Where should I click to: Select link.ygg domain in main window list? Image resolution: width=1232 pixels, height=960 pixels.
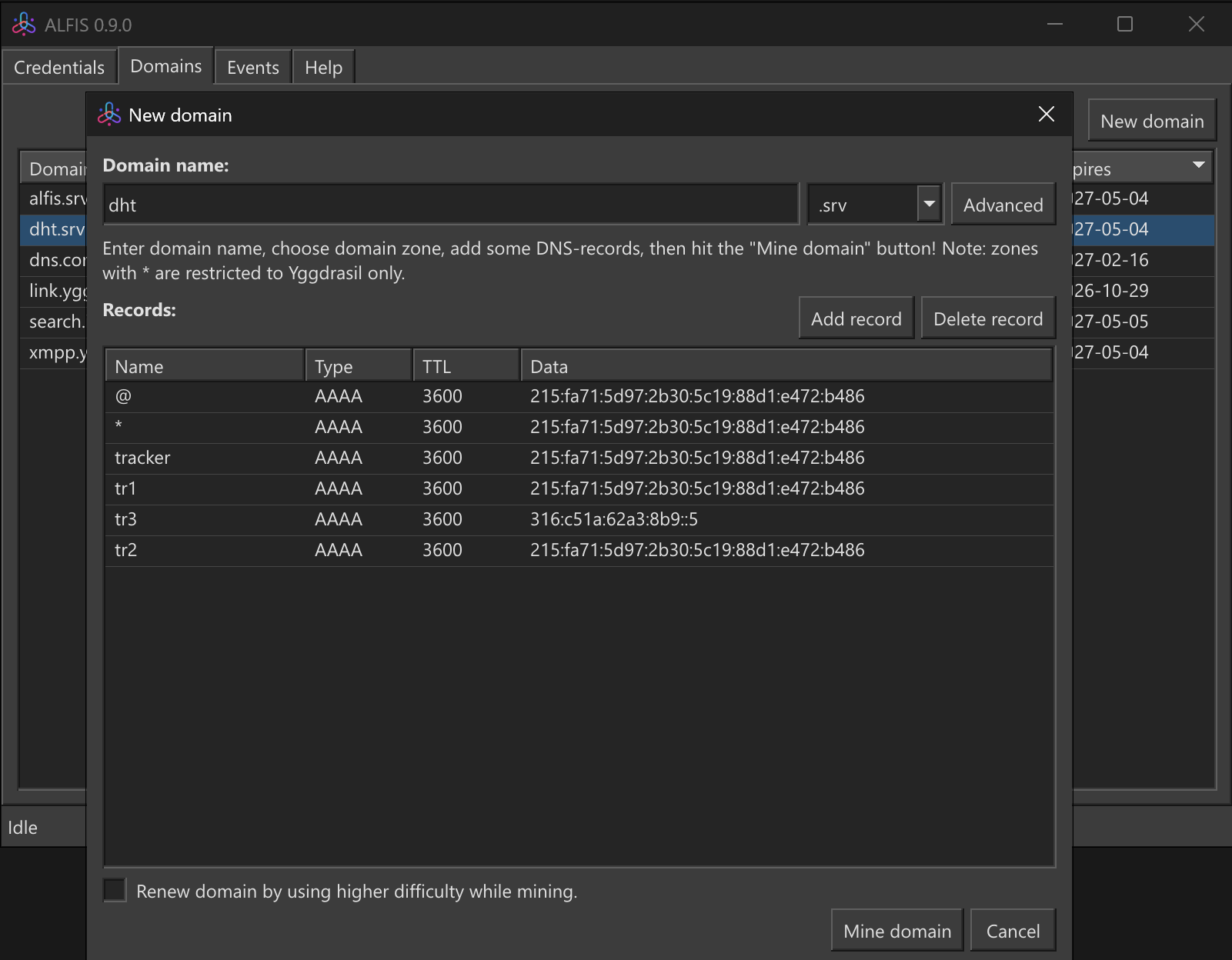[x=54, y=291]
